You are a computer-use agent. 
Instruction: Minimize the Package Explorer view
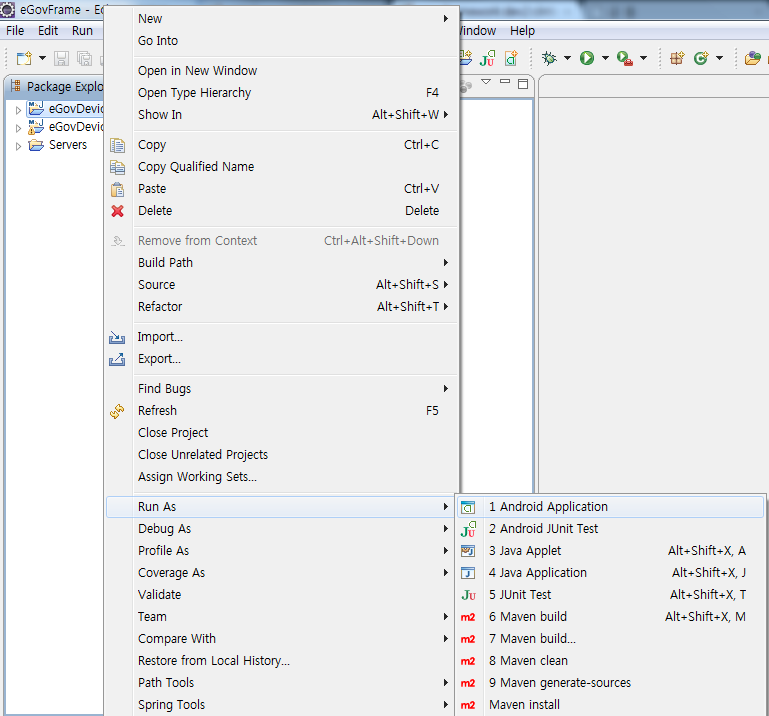506,83
